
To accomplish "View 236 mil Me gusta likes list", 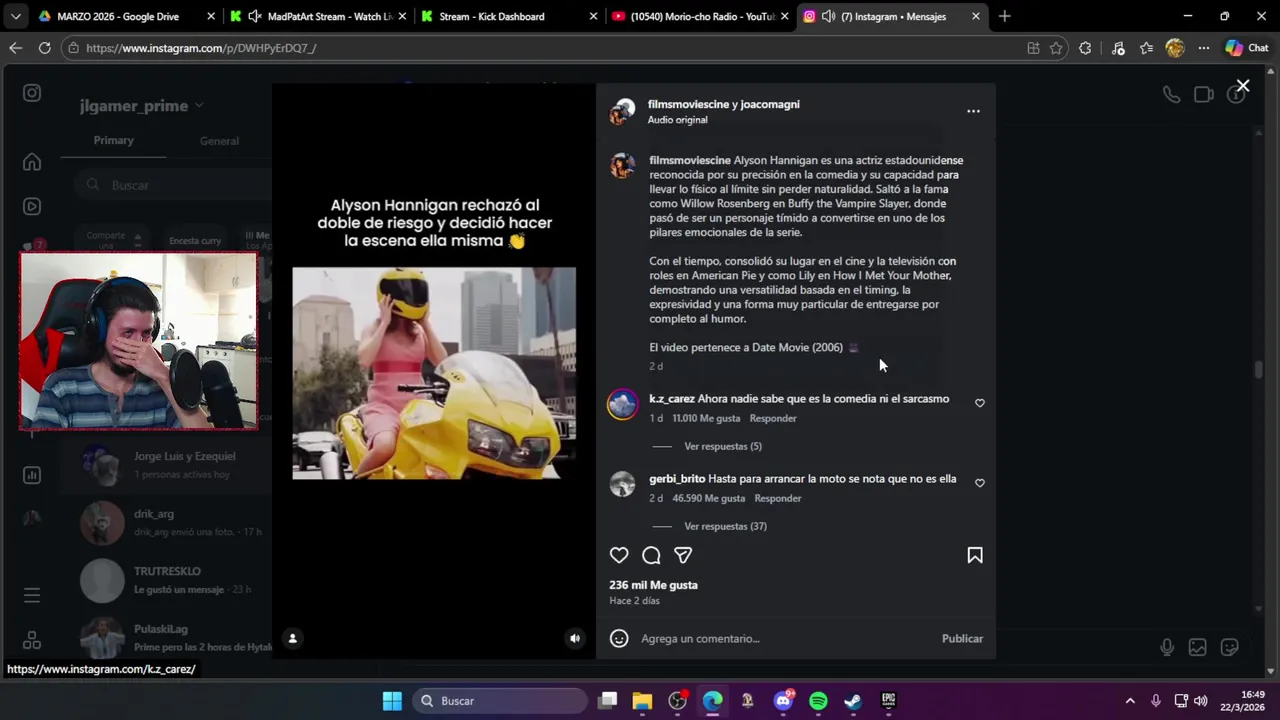I will (x=653, y=585).
